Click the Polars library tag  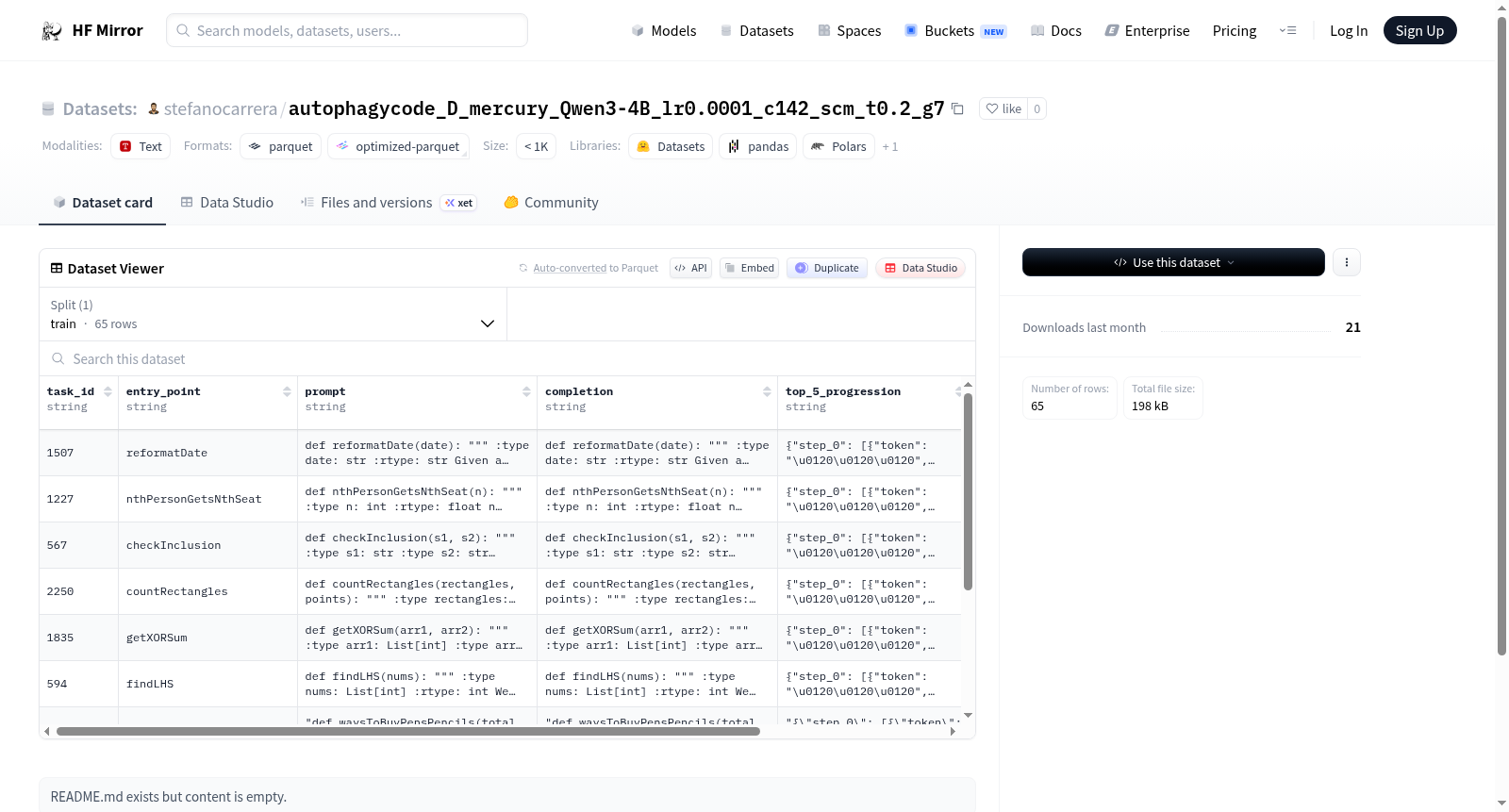(x=839, y=146)
